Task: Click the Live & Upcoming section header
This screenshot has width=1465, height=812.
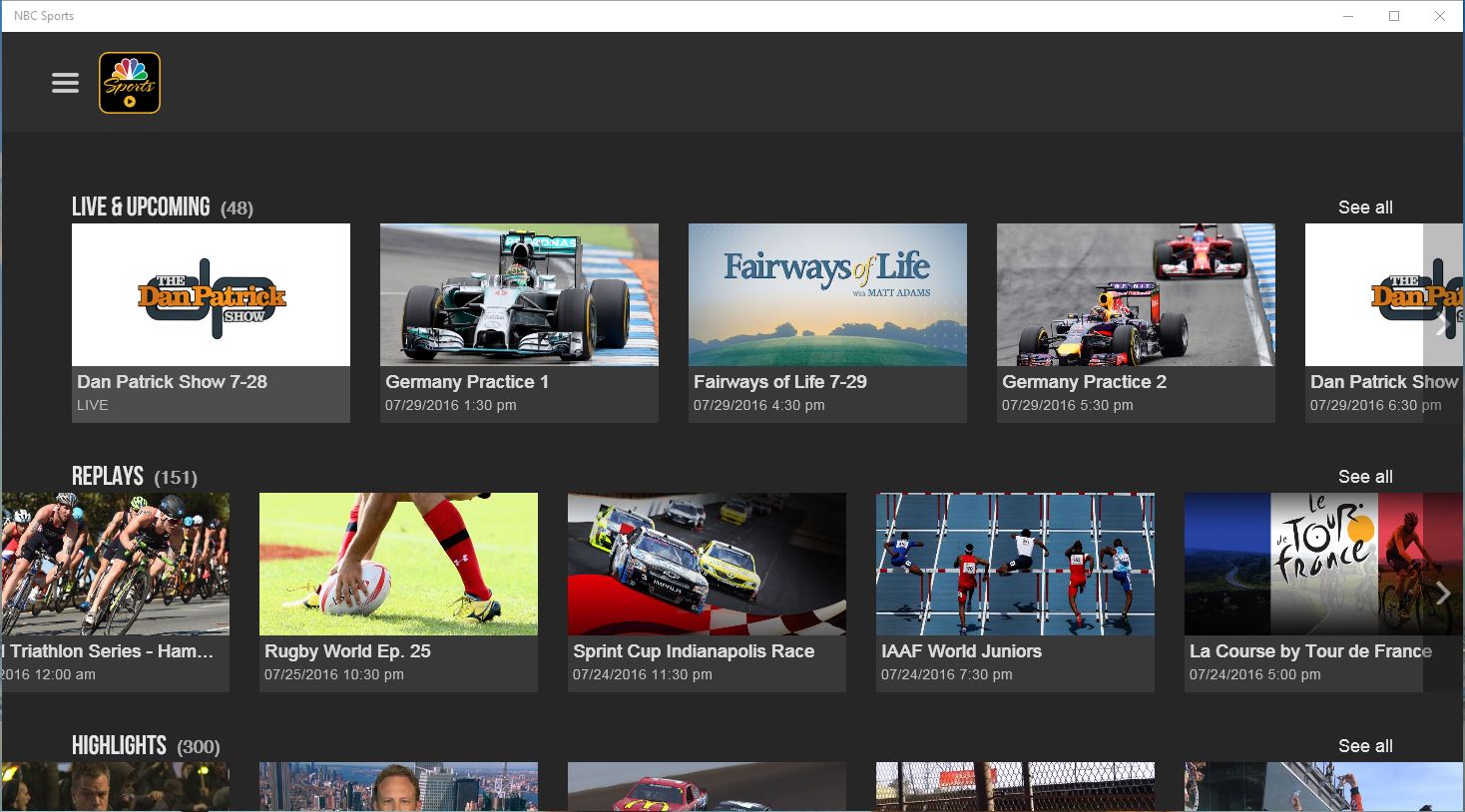Action: click(x=141, y=206)
